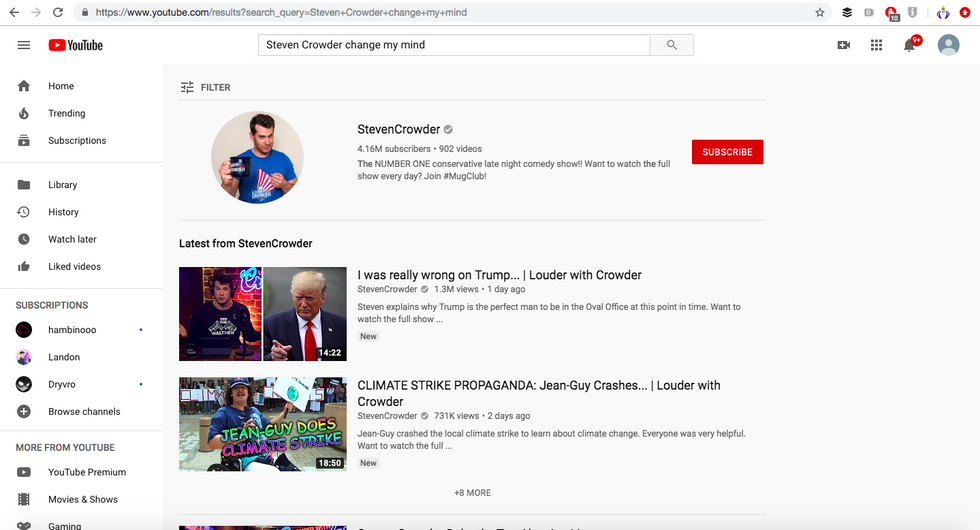This screenshot has width=980, height=530.
Task: Click the Movies & Shows film icon
Action: pyautogui.click(x=24, y=499)
